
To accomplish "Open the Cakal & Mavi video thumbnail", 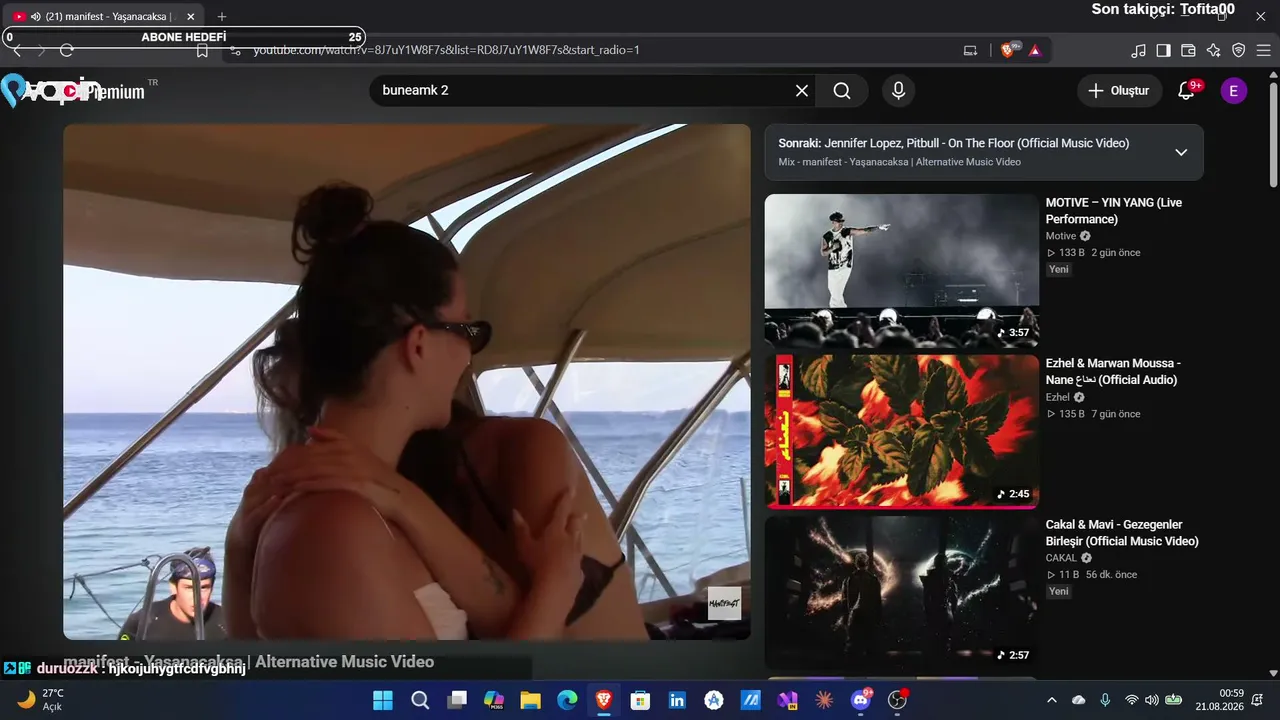I will click(902, 593).
